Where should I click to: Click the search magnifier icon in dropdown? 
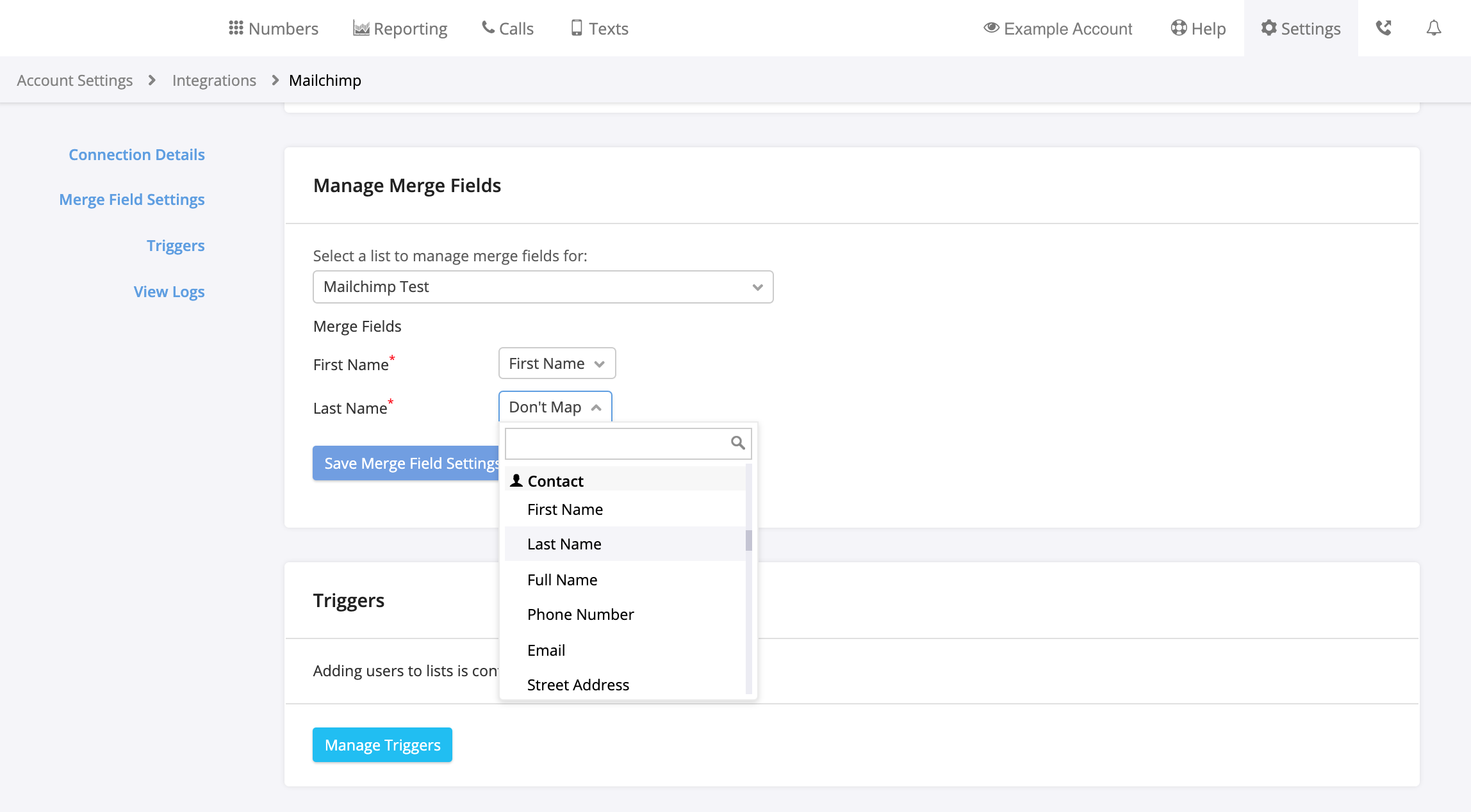tap(738, 443)
